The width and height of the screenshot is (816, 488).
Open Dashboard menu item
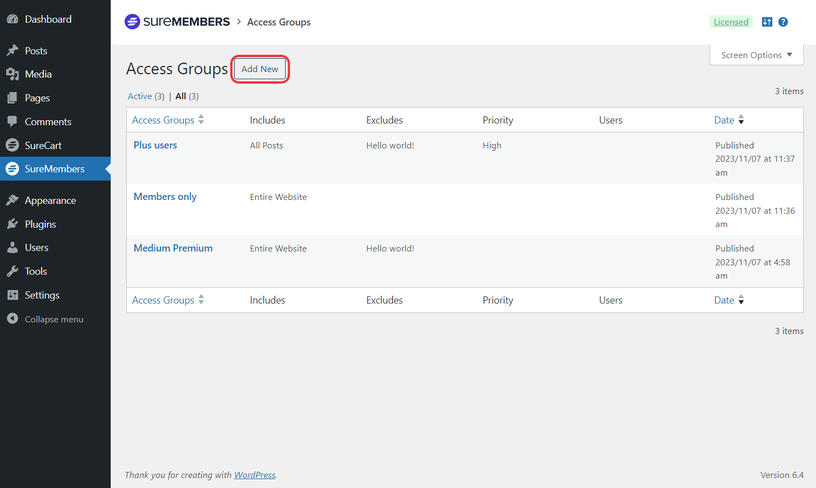point(55,19)
